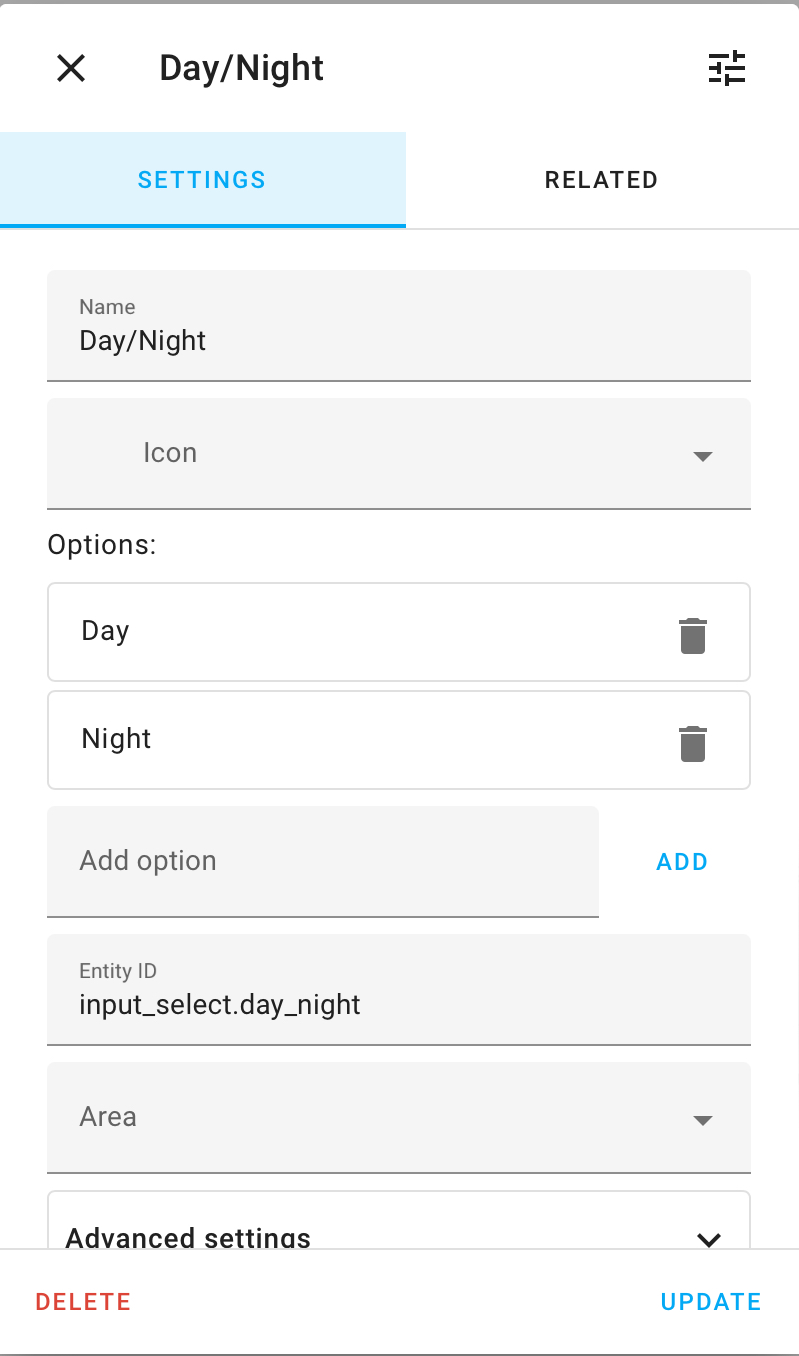799x1356 pixels.
Task: Switch to the Related tab
Action: coord(601,180)
